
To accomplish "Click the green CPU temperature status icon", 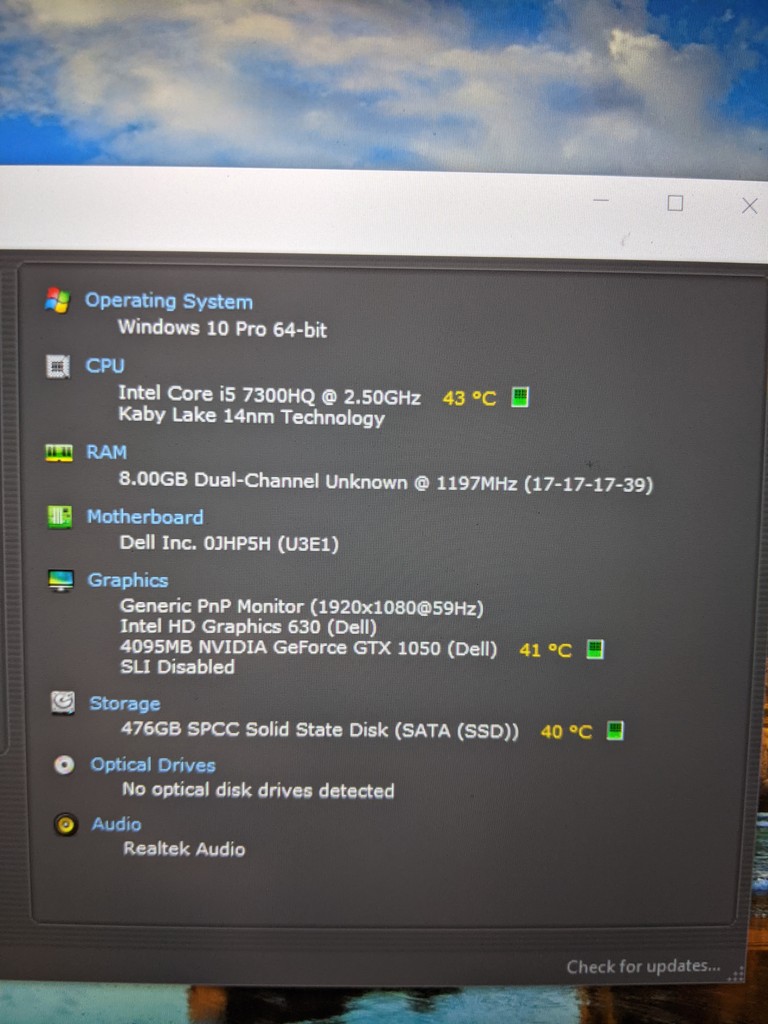I will click(520, 396).
